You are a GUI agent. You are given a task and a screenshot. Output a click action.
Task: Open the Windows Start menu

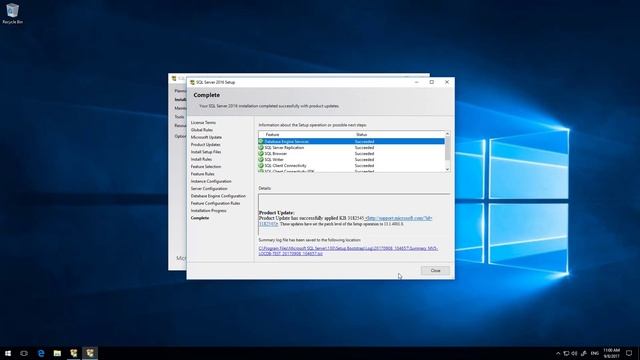8,353
